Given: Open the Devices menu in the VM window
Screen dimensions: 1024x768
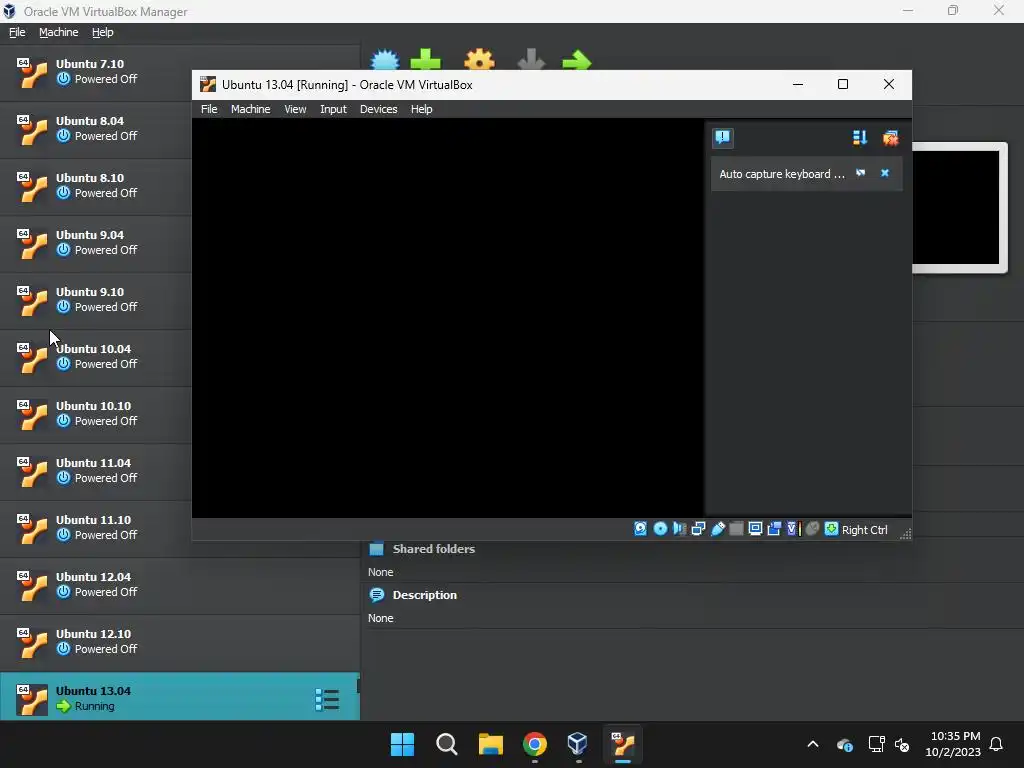Looking at the screenshot, I should point(378,109).
